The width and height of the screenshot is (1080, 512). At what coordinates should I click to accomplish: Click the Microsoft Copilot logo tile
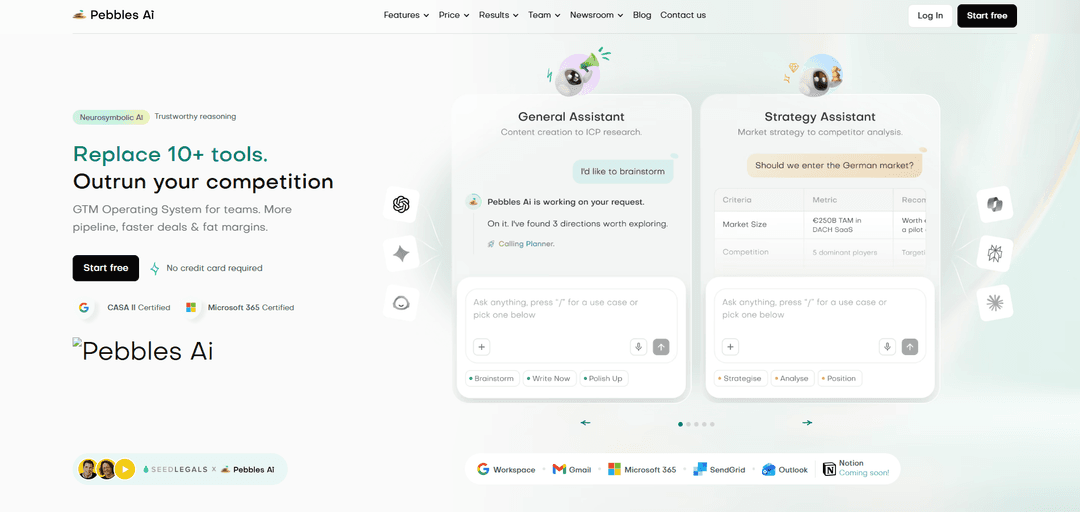click(995, 204)
